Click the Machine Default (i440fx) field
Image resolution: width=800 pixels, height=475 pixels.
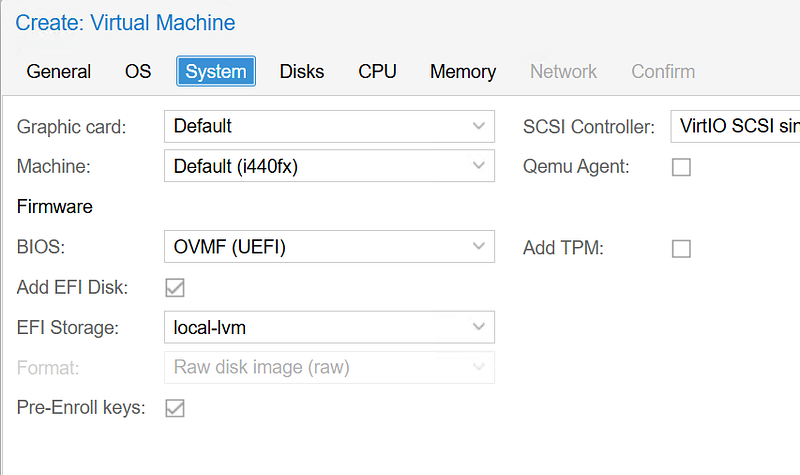(x=312, y=167)
